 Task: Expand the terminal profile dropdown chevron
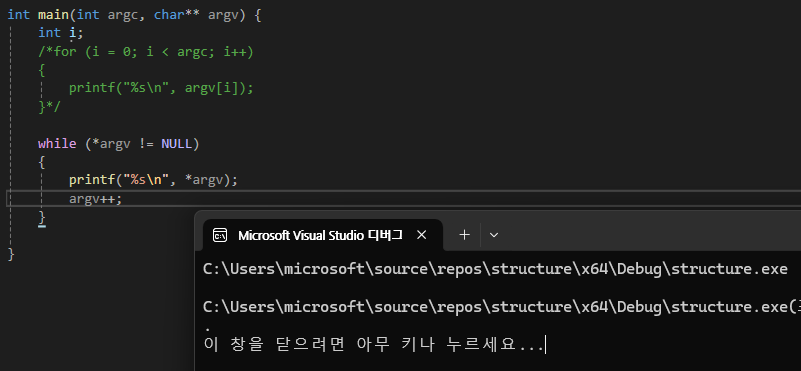click(493, 235)
